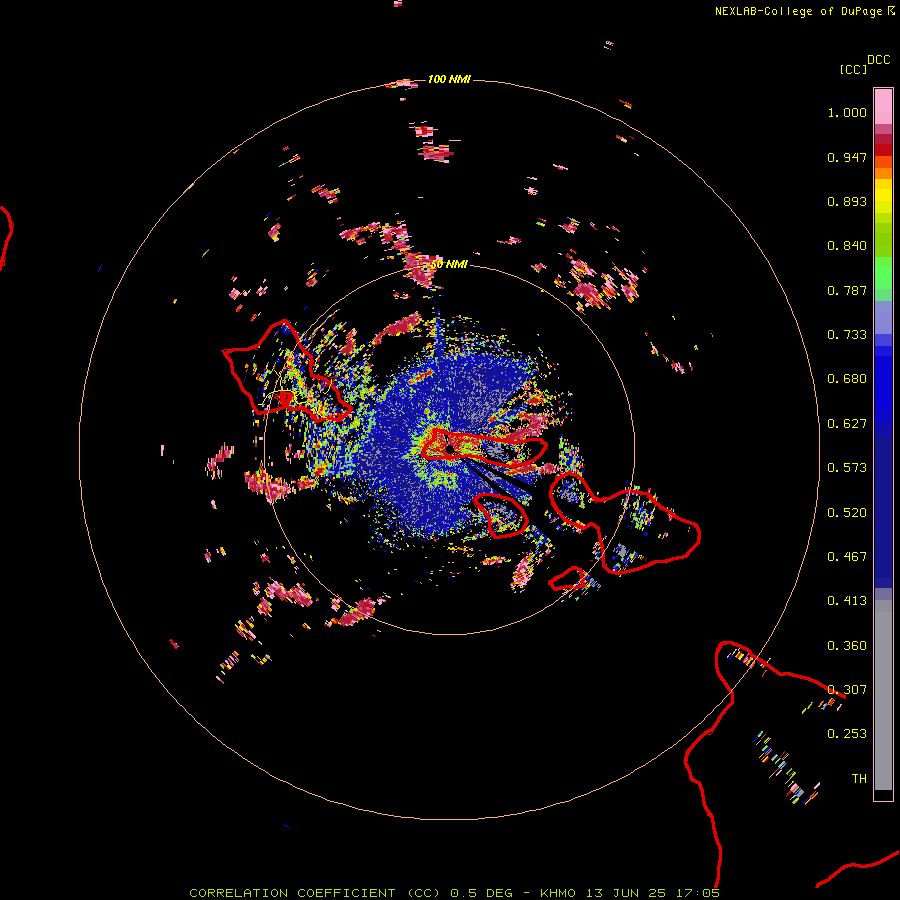This screenshot has width=900, height=900.
Task: Click the 0.627 scale value
Action: (847, 424)
